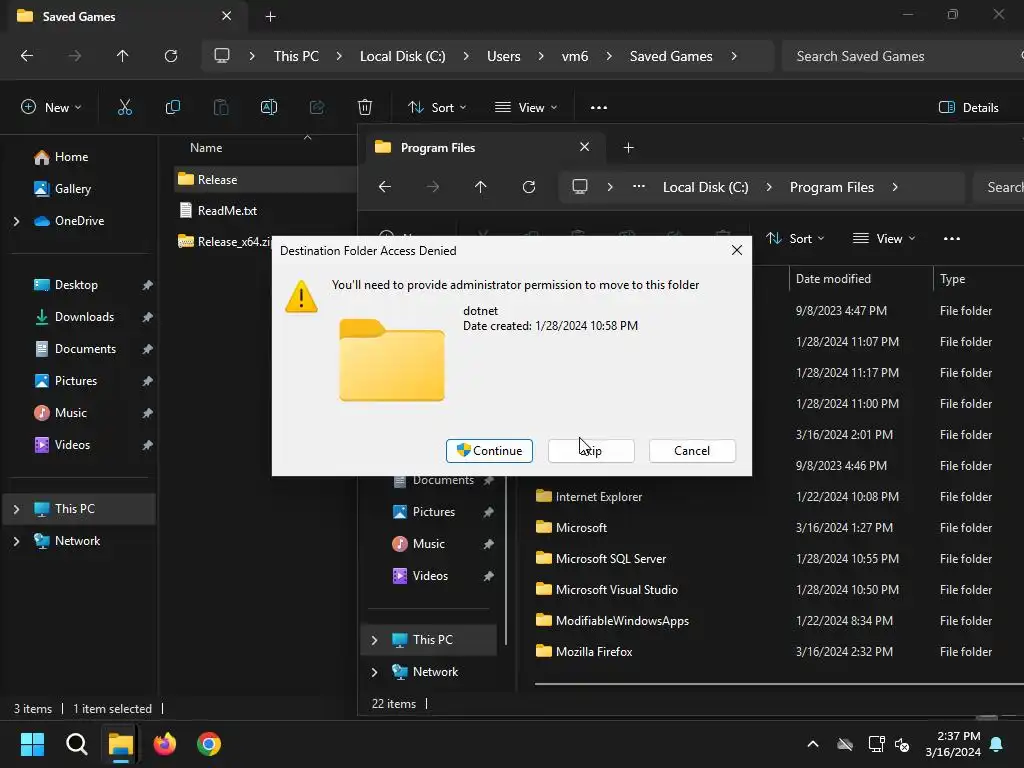
Task: Click the PC icon in Saved Games address bar
Action: (222, 56)
